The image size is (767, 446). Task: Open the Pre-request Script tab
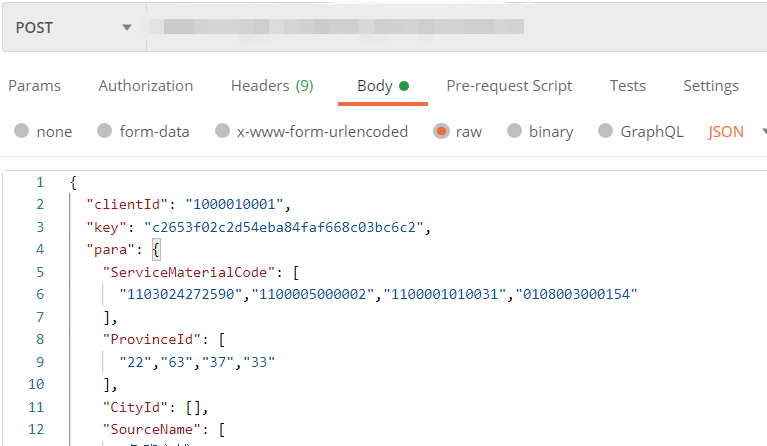coord(509,86)
